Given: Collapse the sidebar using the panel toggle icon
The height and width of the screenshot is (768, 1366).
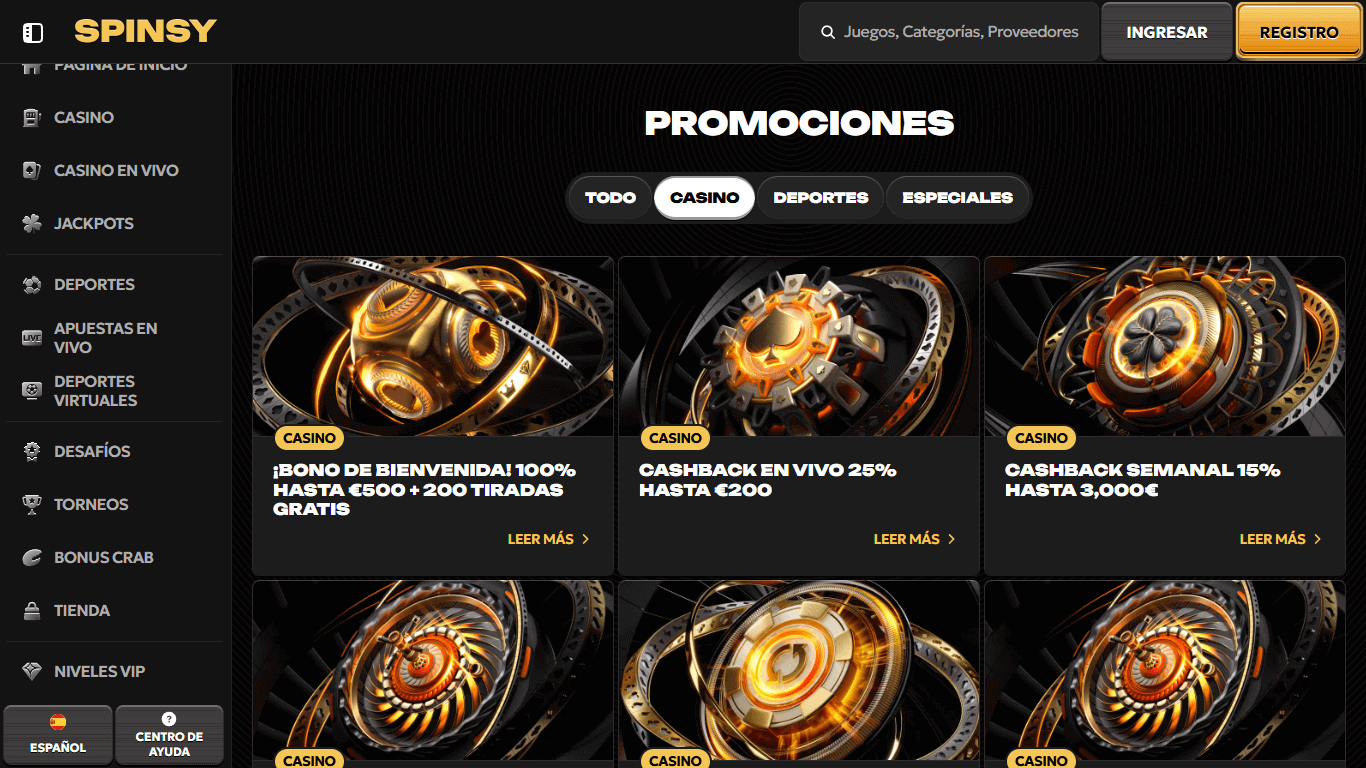Looking at the screenshot, I should click(x=33, y=33).
